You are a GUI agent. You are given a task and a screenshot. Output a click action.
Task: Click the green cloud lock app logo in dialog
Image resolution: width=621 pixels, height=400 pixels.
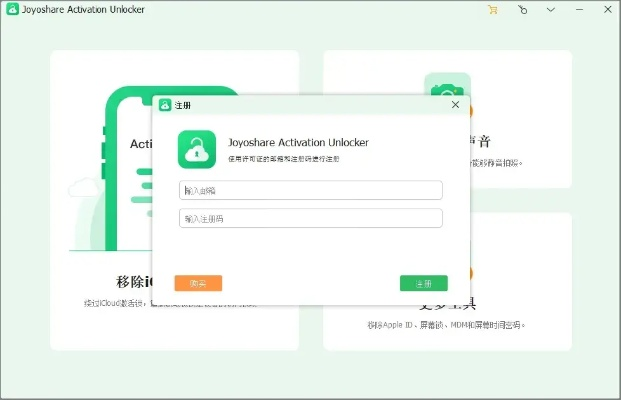click(197, 149)
